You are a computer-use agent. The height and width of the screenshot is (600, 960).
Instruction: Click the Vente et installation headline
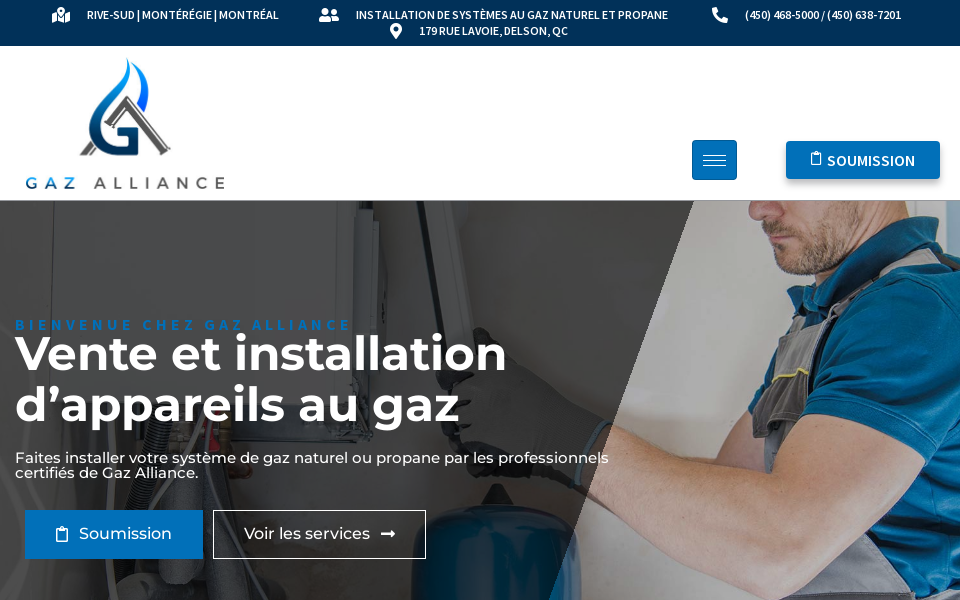tap(260, 379)
